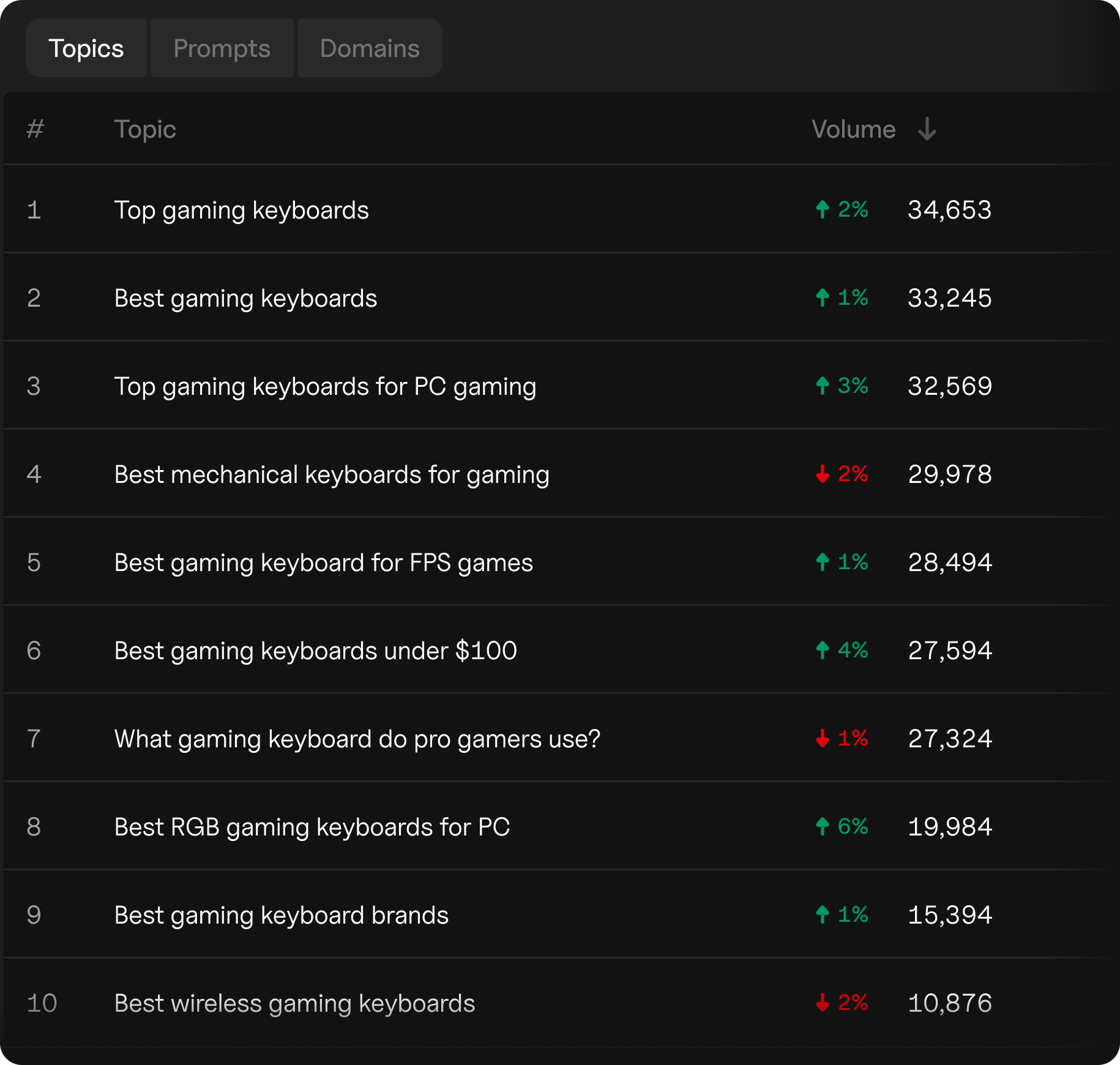Click red down arrow on wireless keyboards row
The image size is (1120, 1065).
823,1003
